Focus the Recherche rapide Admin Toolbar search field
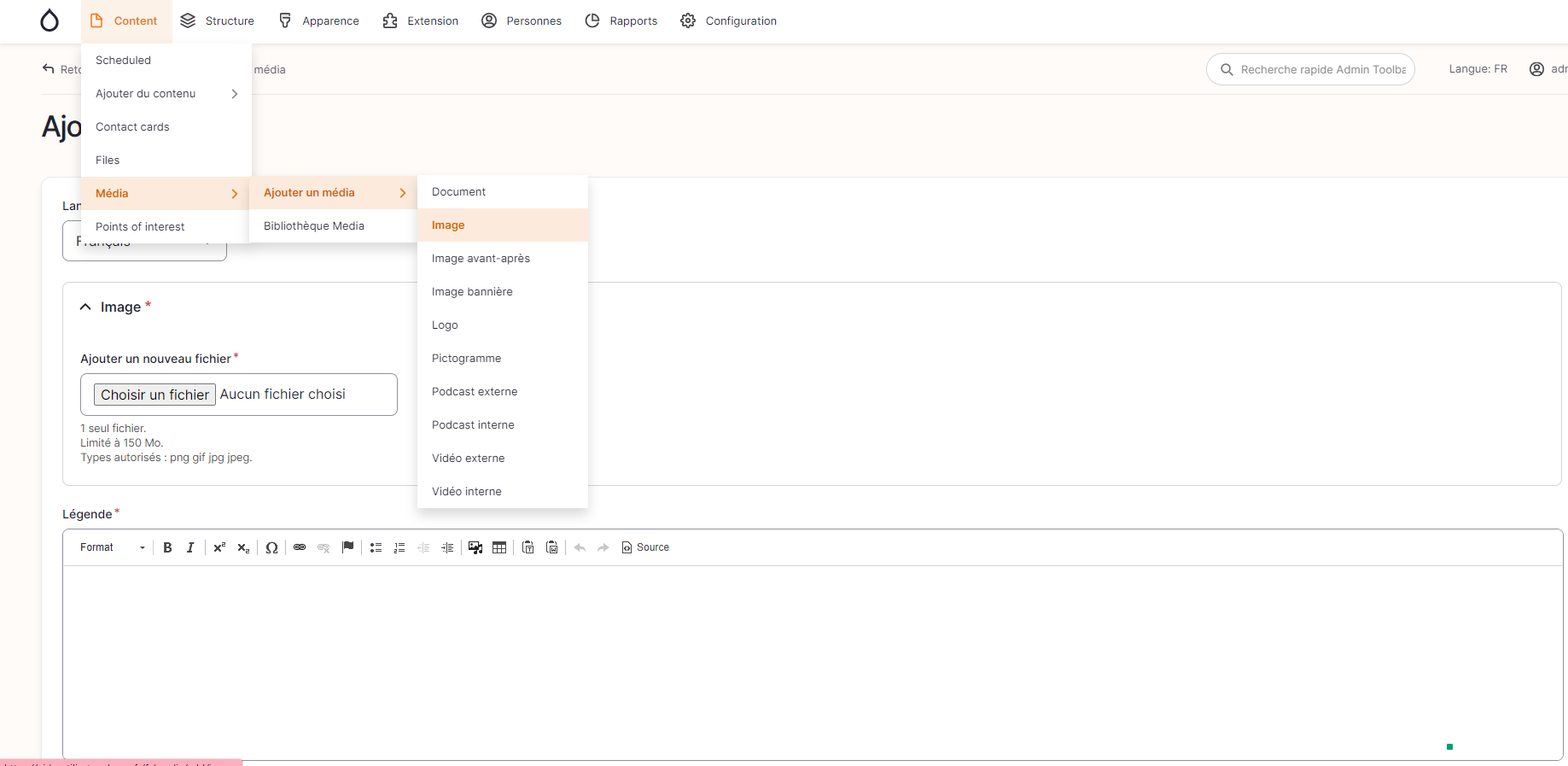The height and width of the screenshot is (766, 1568). click(x=1322, y=70)
